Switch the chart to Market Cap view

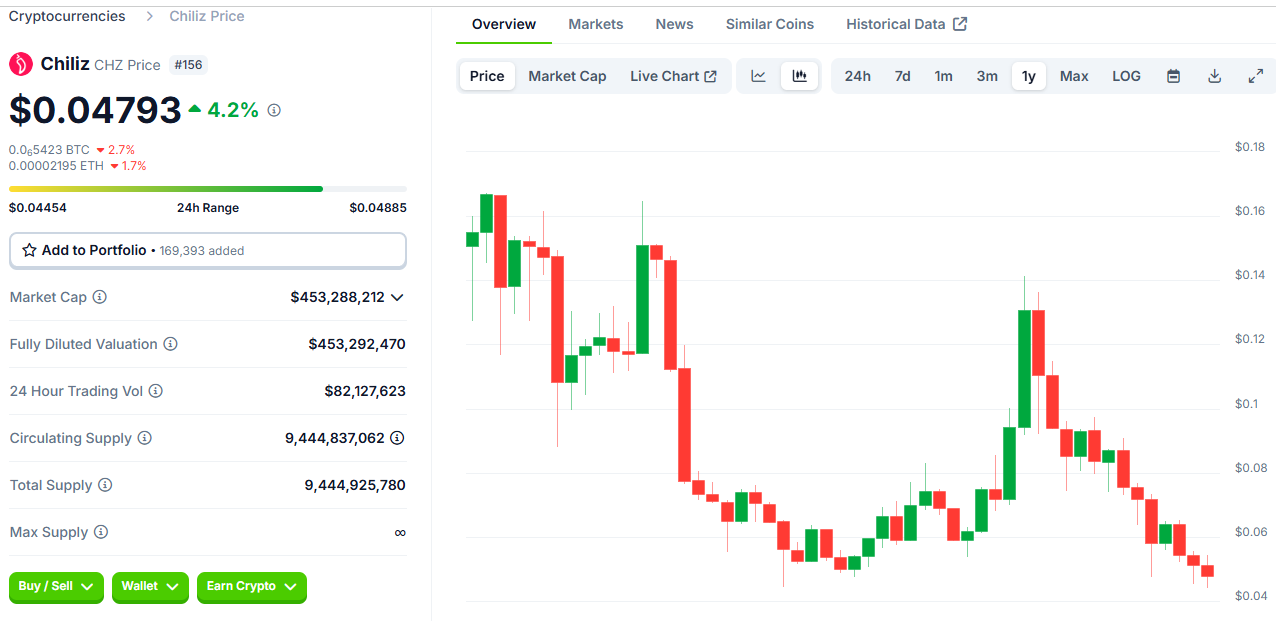(567, 75)
